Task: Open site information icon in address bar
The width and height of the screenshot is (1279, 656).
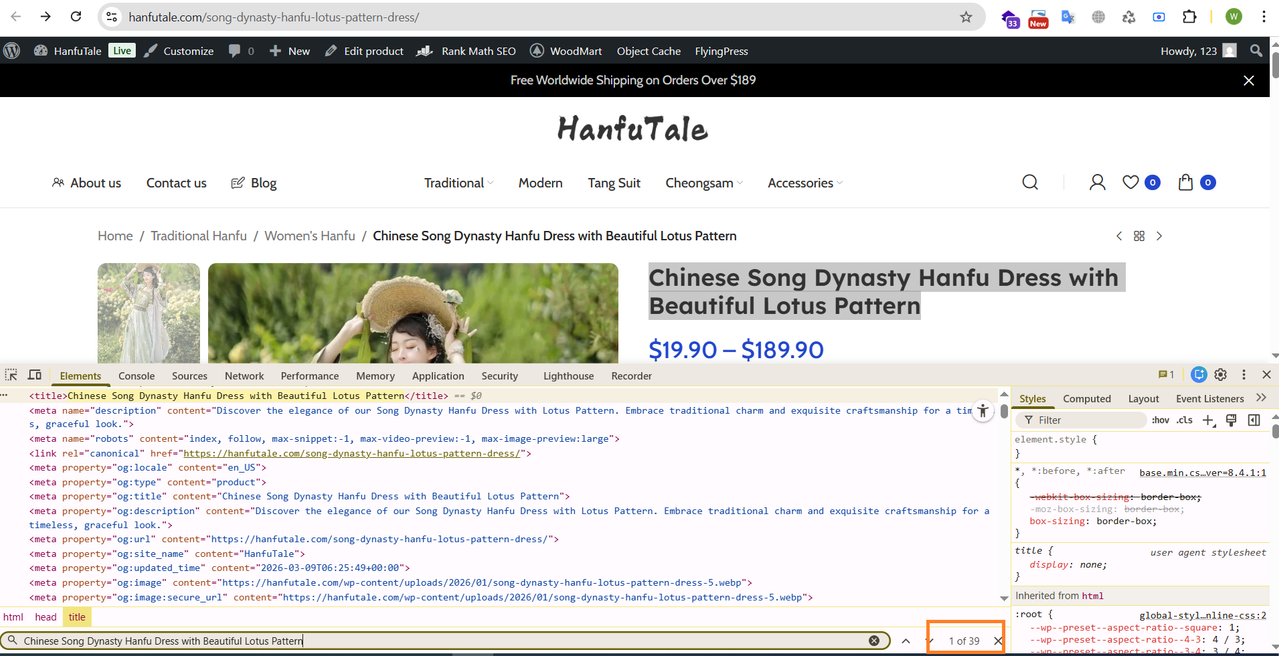Action: pos(112,17)
